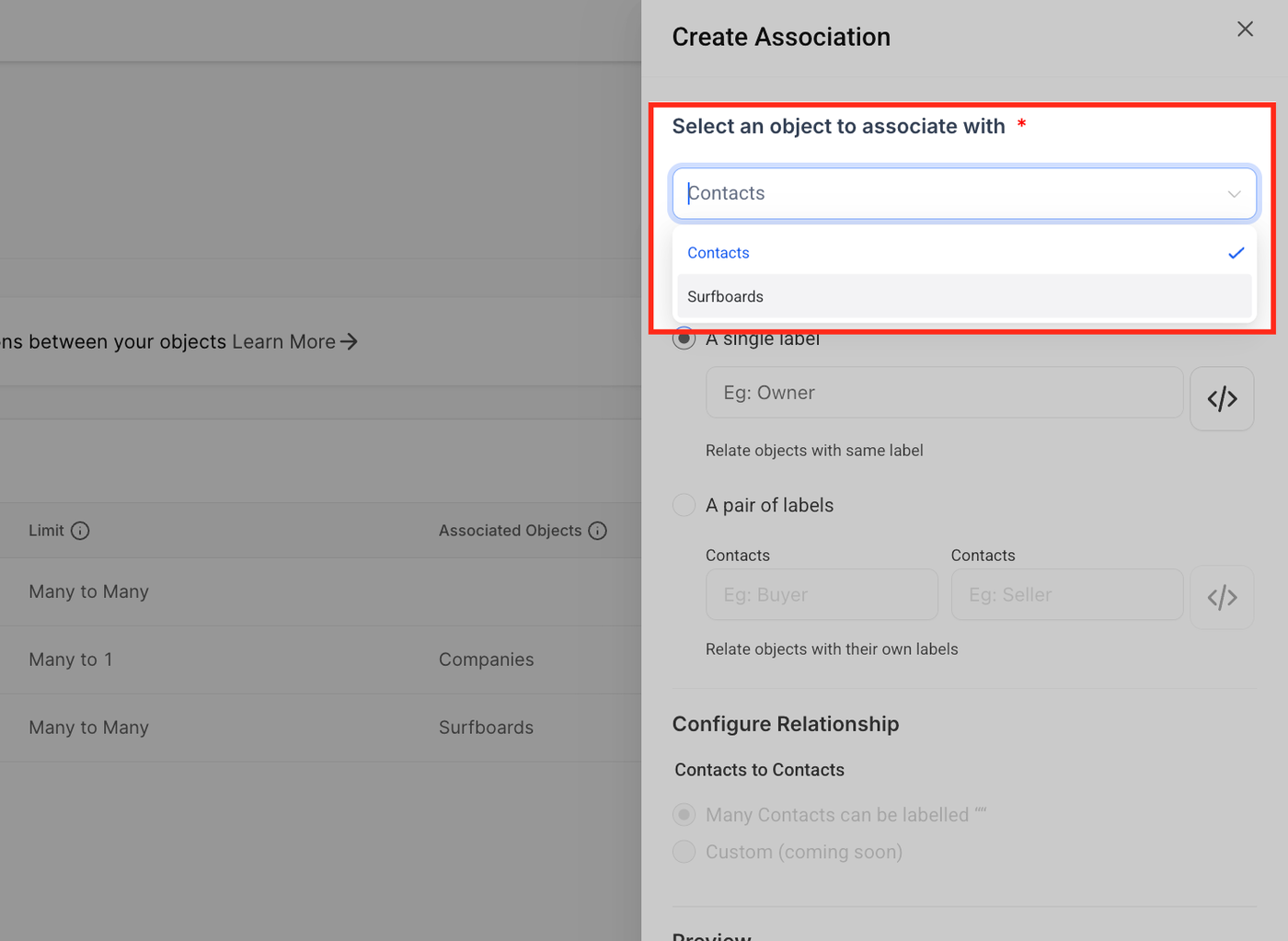Follow the Learn More arrow
This screenshot has width=1288, height=941.
click(349, 341)
